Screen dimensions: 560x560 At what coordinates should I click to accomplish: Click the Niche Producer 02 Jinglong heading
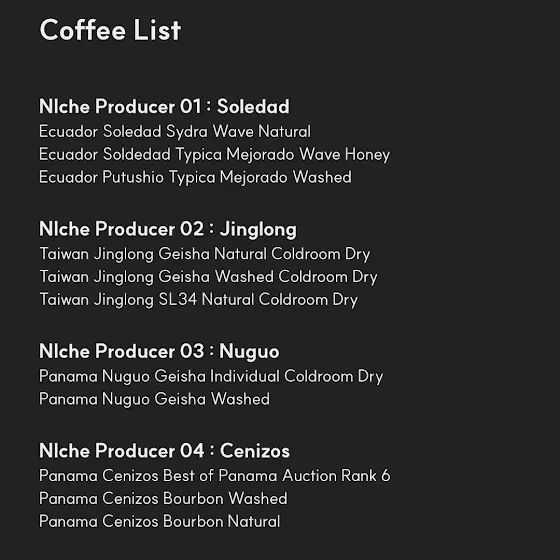(x=168, y=229)
